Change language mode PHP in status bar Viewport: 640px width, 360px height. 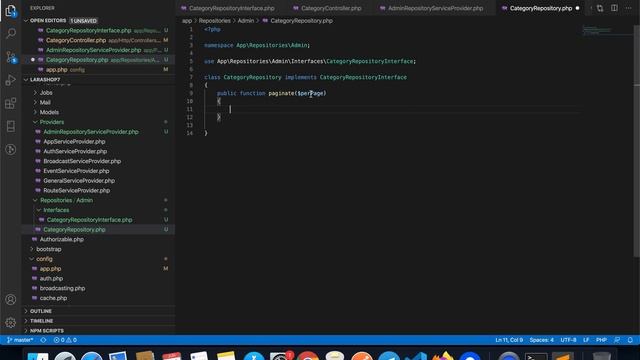pyautogui.click(x=601, y=340)
